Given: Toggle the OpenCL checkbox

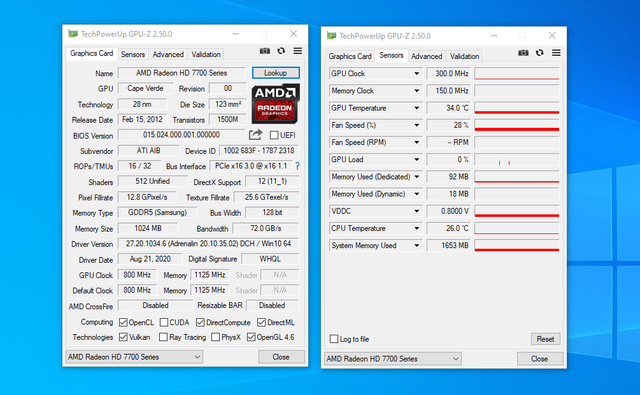Looking at the screenshot, I should (123, 322).
